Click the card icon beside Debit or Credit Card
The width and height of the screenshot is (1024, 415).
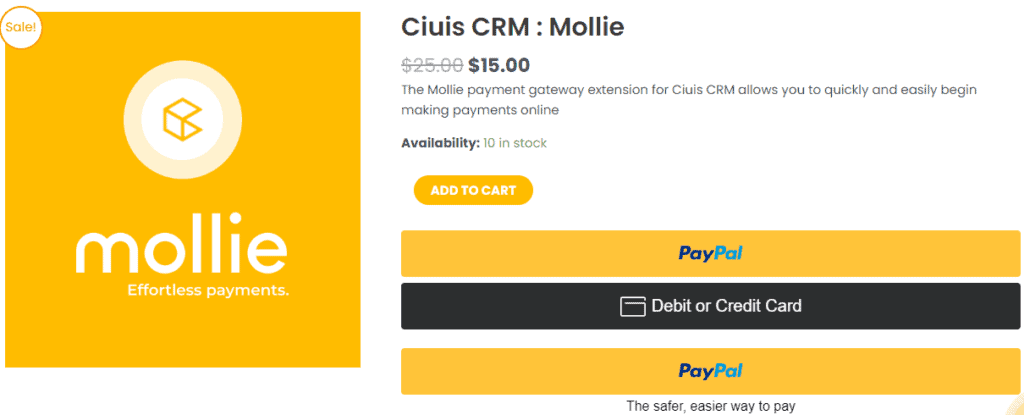tap(632, 306)
